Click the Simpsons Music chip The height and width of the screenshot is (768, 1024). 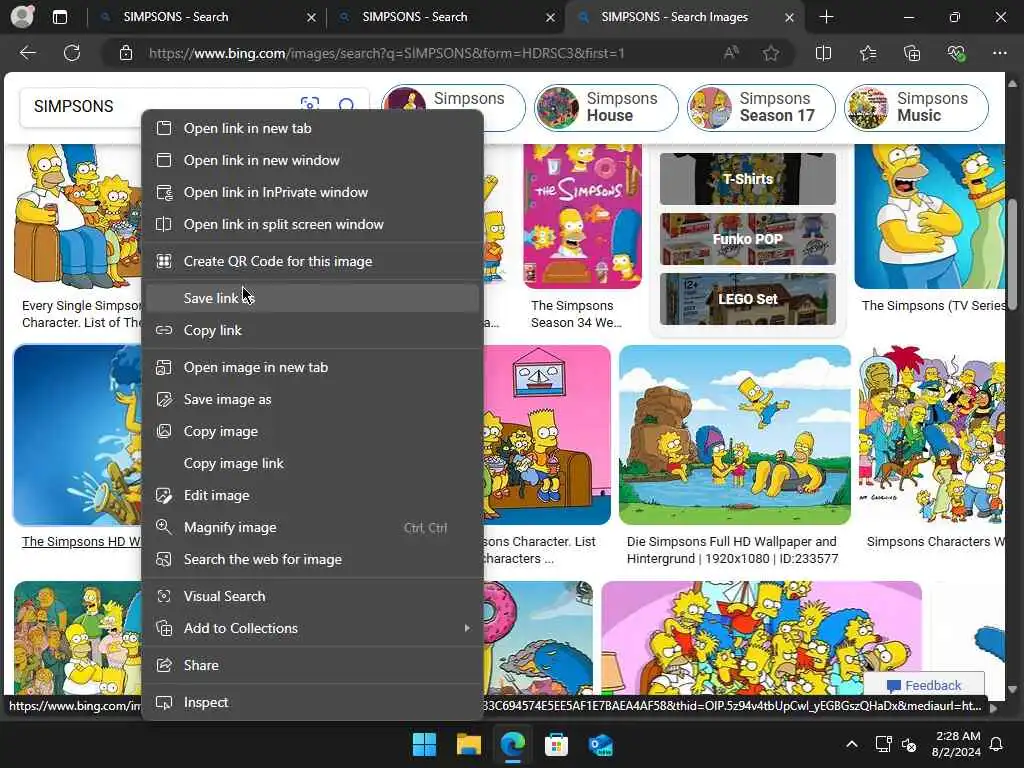click(916, 107)
